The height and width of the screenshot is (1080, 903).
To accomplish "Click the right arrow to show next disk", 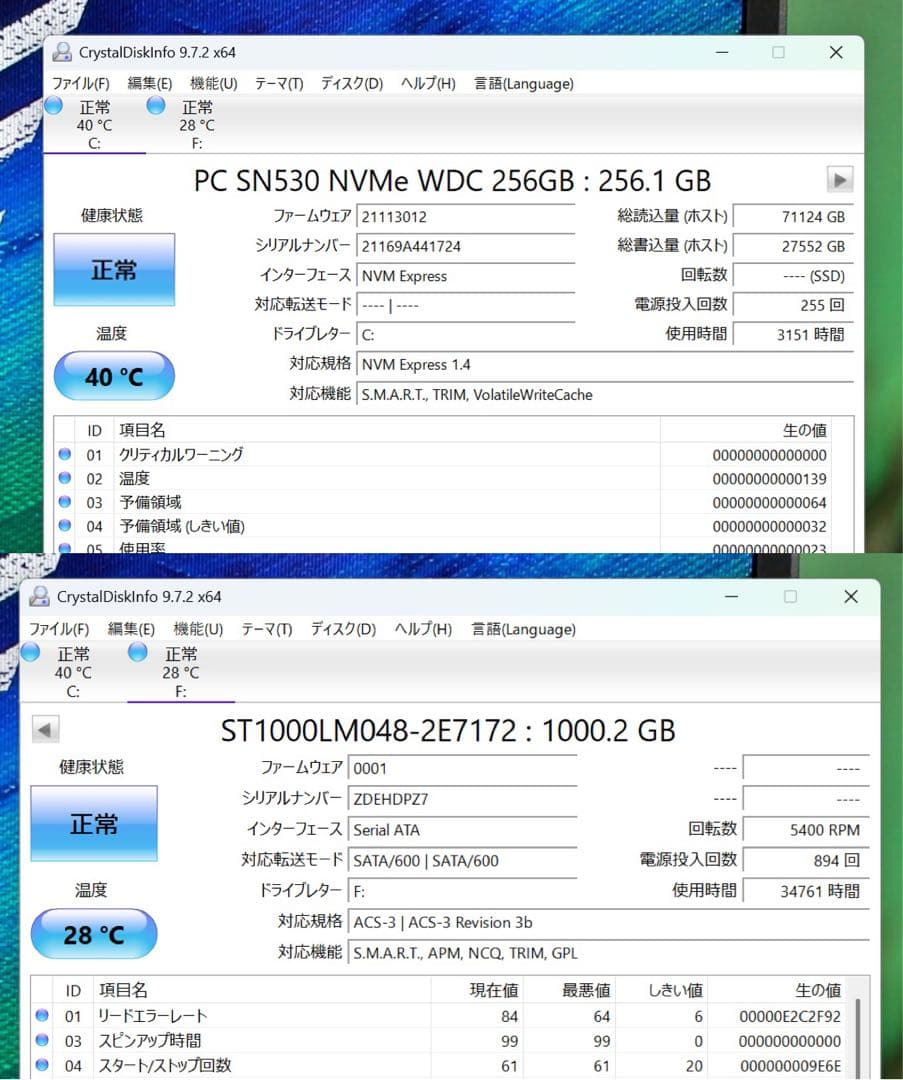I will click(x=838, y=180).
